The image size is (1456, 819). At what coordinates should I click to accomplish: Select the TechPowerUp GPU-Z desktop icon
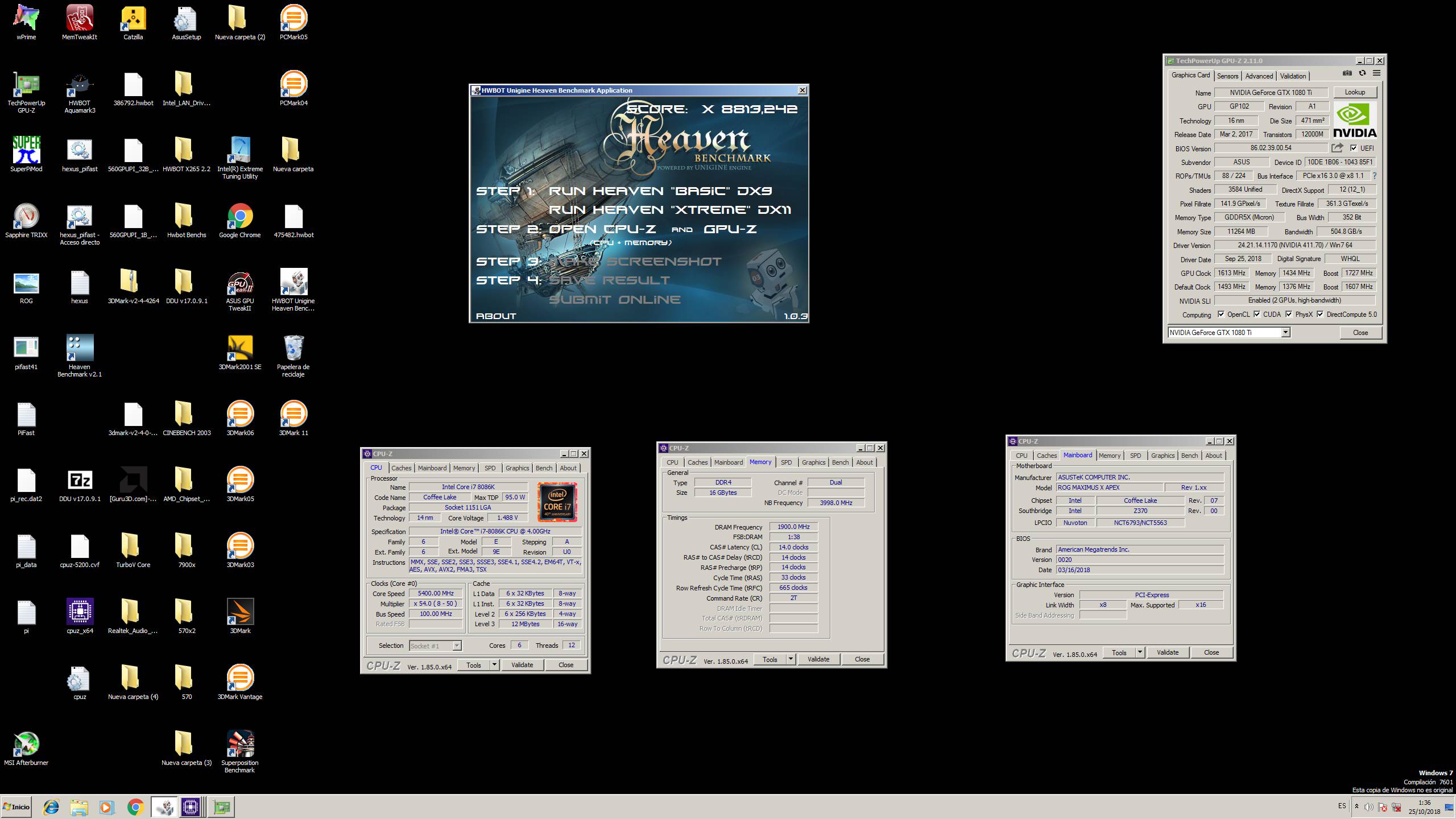click(26, 93)
